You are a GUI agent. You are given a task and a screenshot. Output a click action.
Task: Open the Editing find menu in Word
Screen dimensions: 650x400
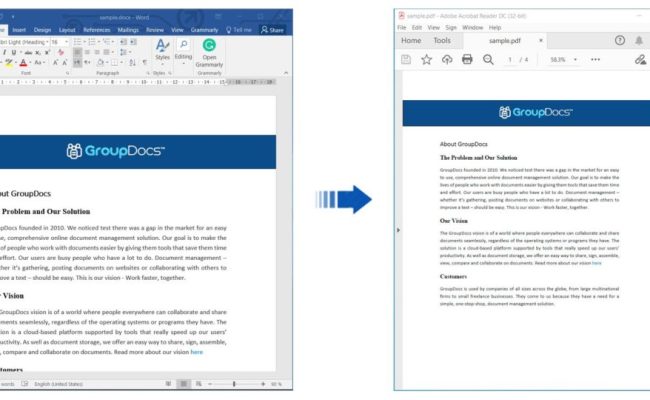click(183, 51)
